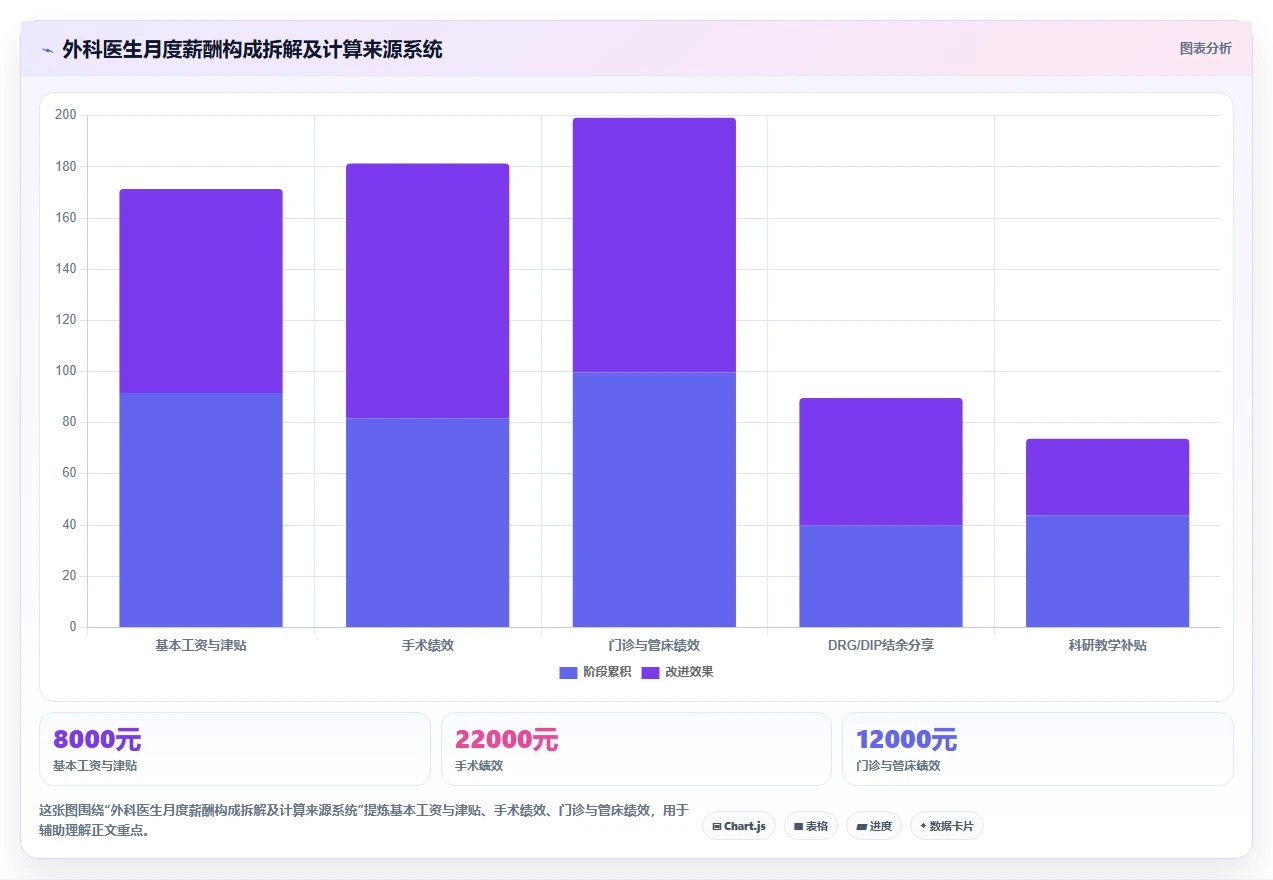
Task: Click x-axis label 基本工资与津贴
Action: [201, 645]
